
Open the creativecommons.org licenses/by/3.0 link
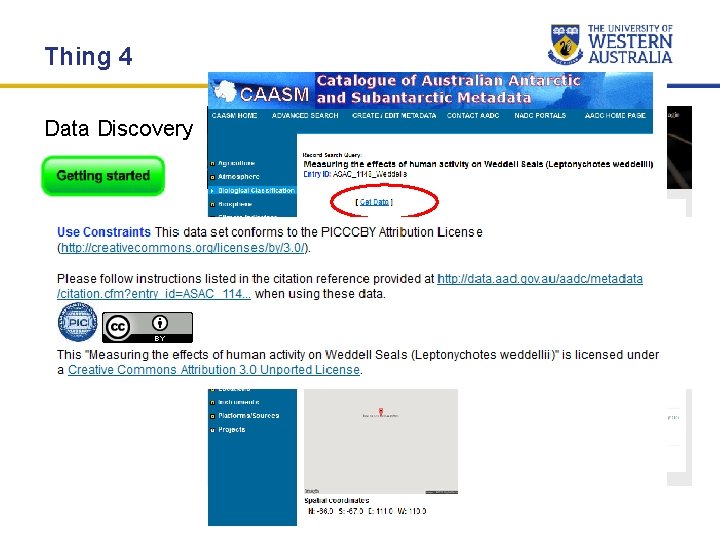tap(183, 248)
